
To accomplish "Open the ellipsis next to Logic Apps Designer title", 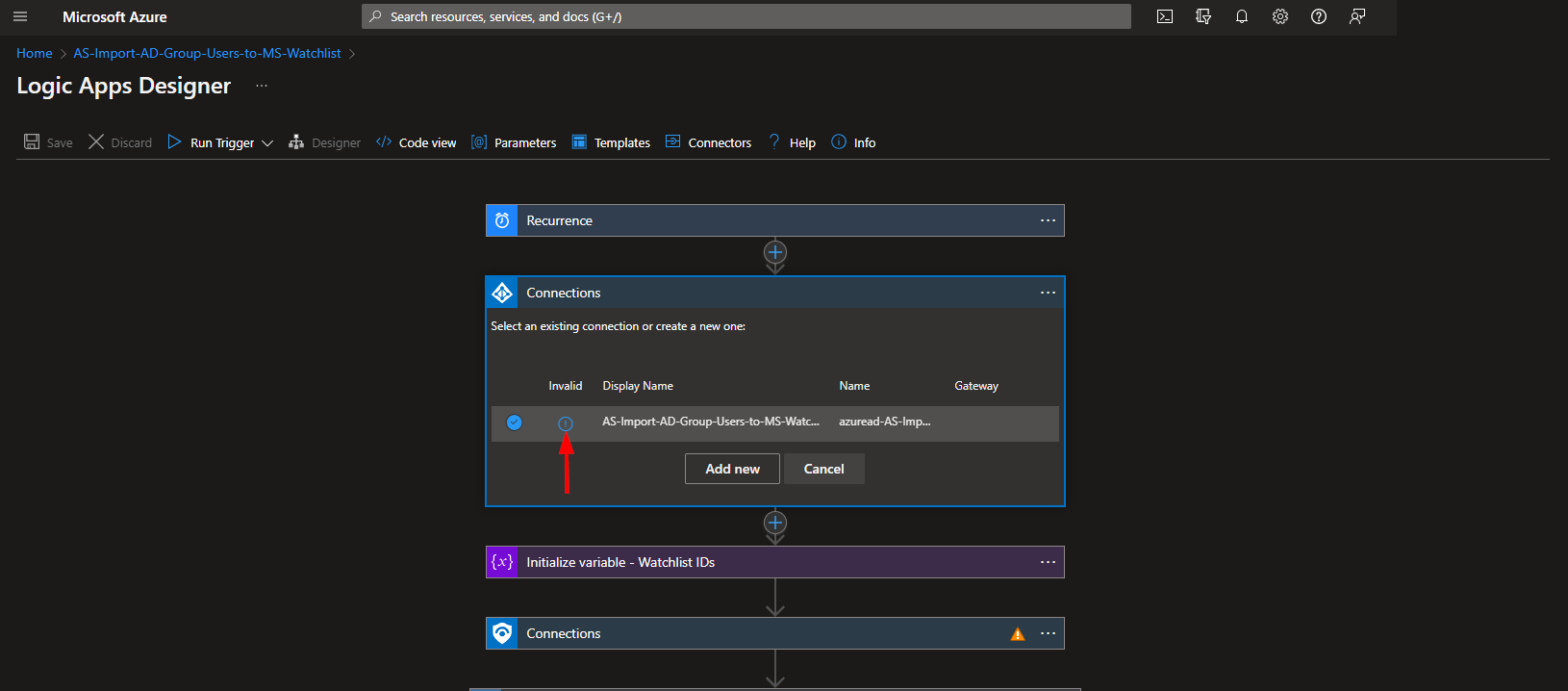I will coord(262,86).
